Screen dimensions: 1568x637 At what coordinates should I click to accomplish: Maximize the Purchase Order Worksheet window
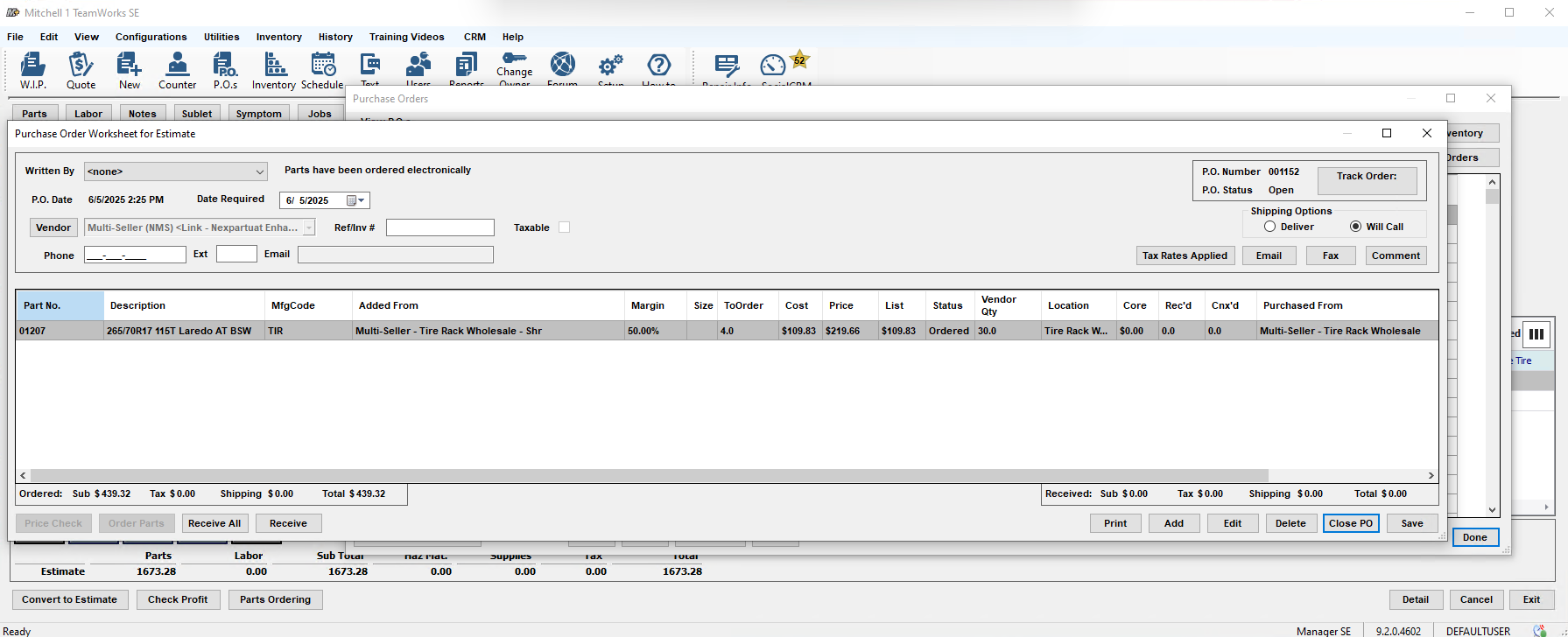coord(1387,133)
